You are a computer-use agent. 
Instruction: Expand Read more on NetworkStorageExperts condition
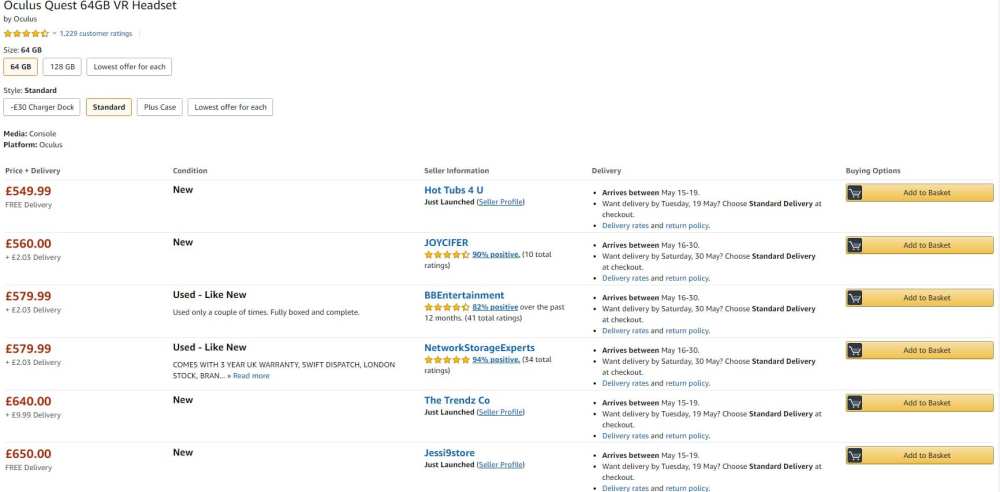(x=252, y=376)
